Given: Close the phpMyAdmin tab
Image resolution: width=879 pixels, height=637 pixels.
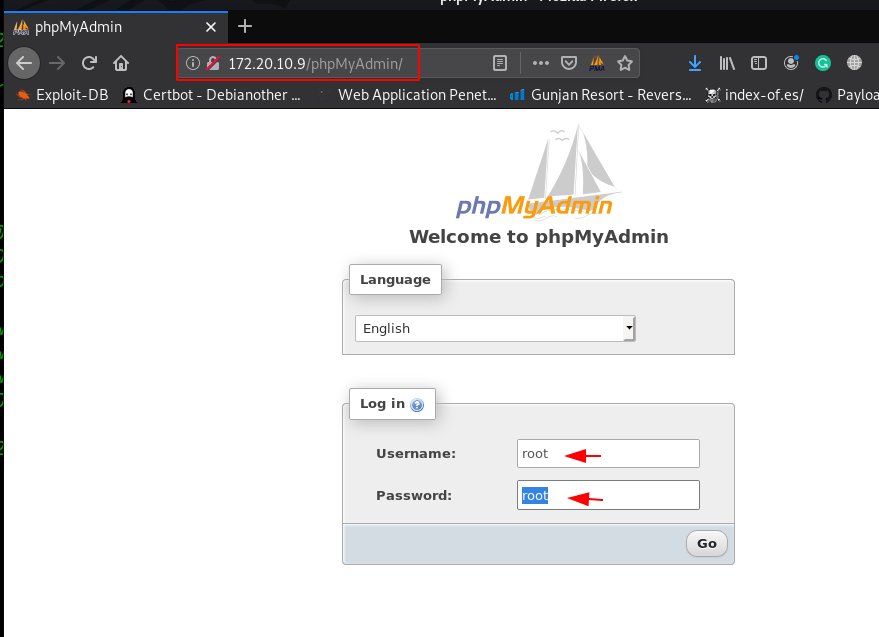Looking at the screenshot, I should (x=211, y=27).
